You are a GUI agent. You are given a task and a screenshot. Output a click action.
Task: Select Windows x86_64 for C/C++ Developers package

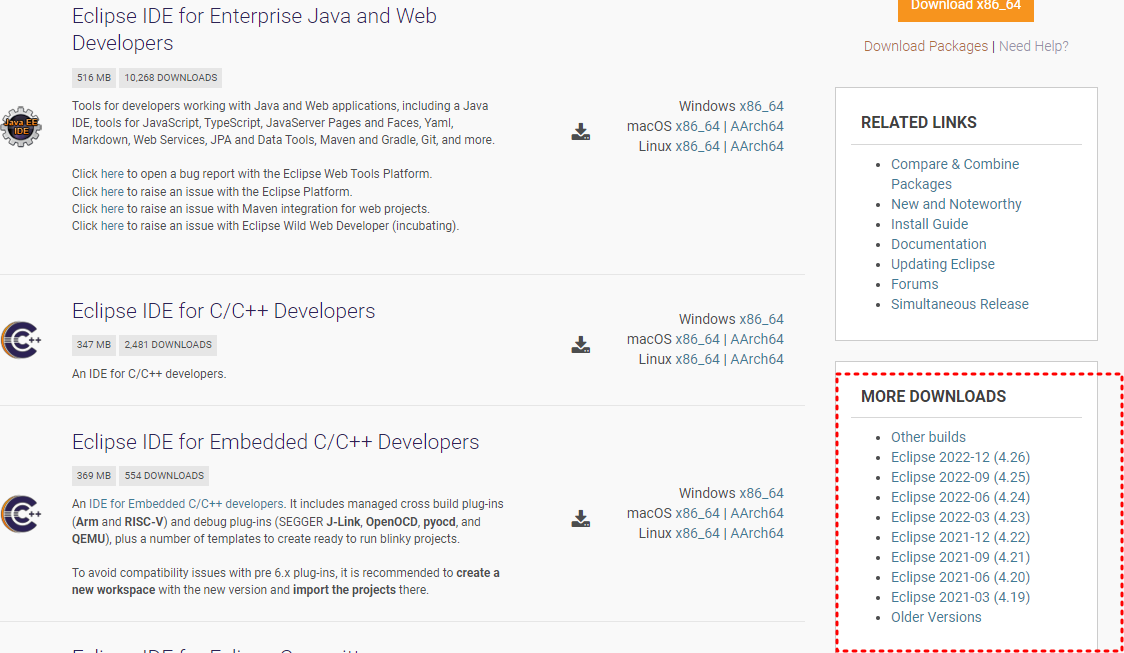tap(761, 319)
